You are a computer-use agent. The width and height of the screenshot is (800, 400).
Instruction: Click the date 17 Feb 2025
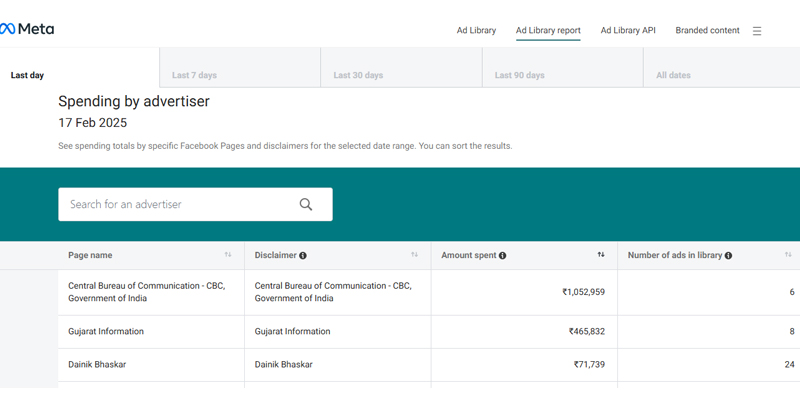pos(92,123)
